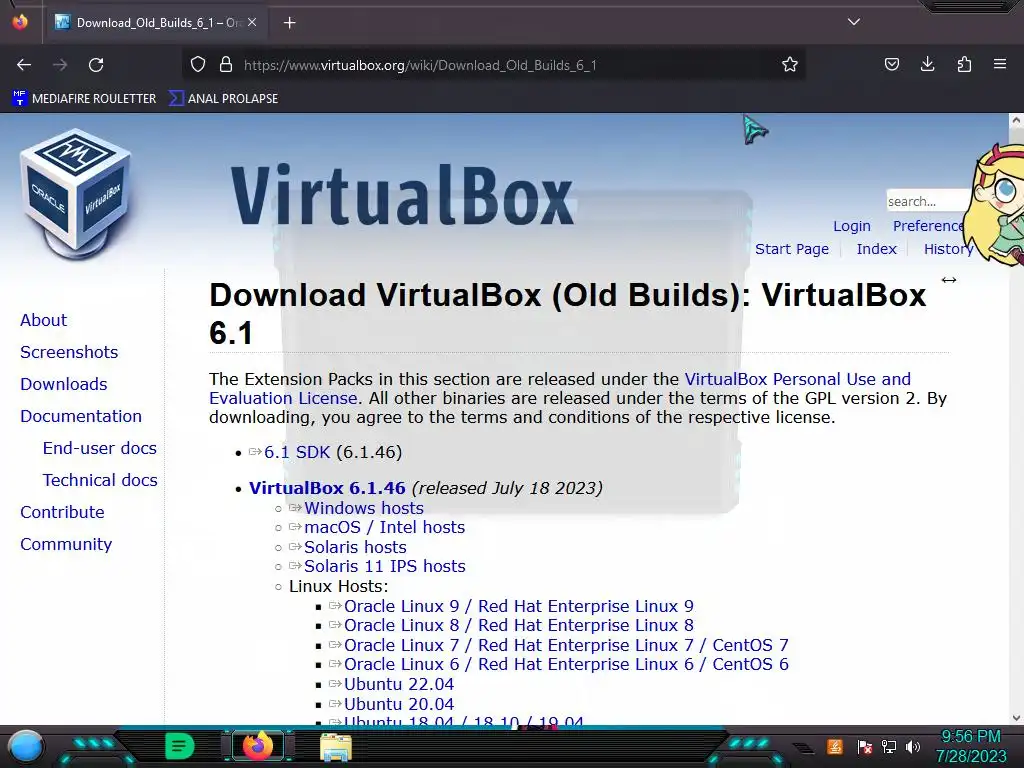Open Technical docs sidebar link
The width and height of the screenshot is (1024, 768).
coord(100,480)
